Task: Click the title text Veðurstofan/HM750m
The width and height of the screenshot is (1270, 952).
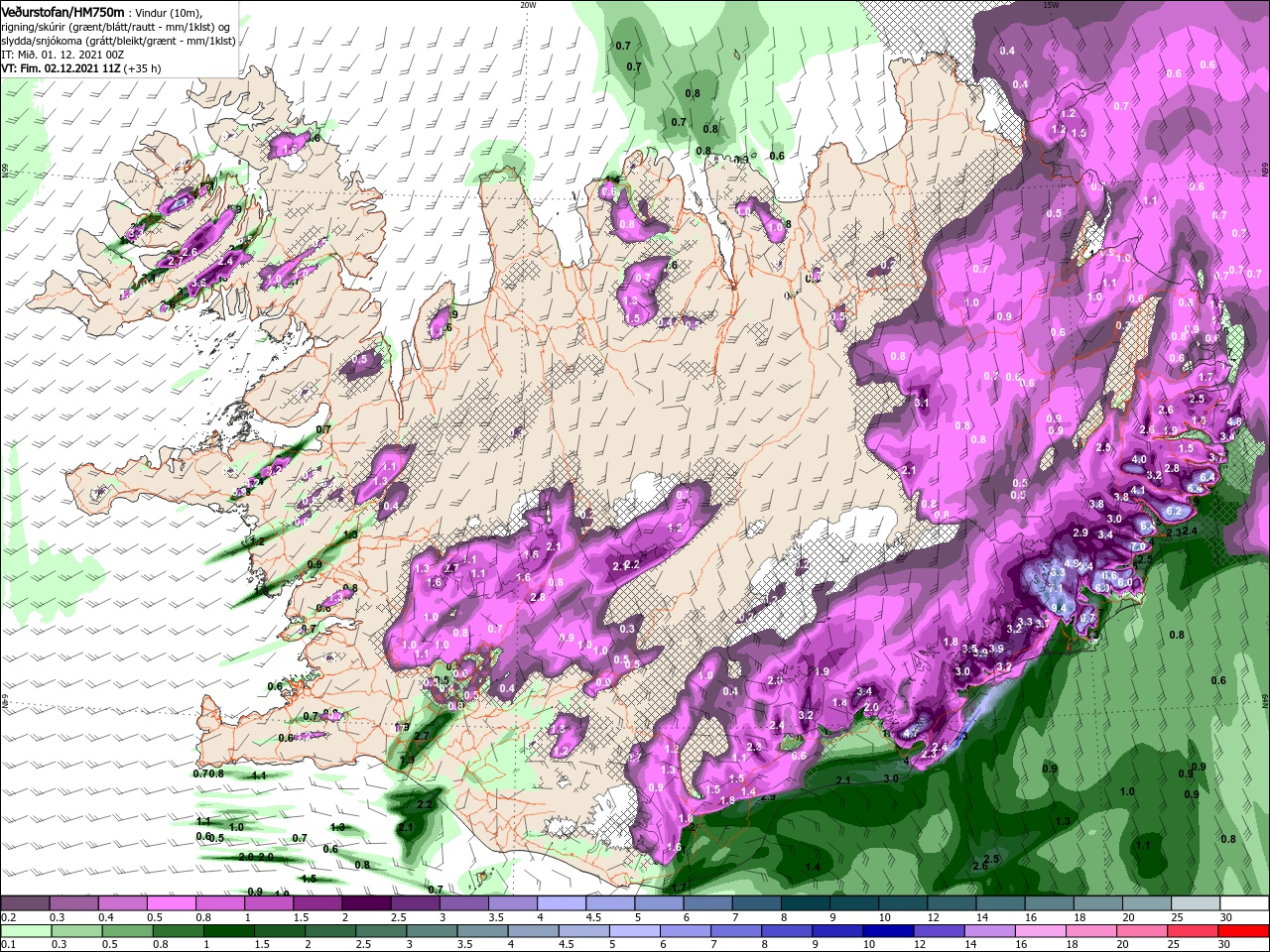Action: [63, 12]
